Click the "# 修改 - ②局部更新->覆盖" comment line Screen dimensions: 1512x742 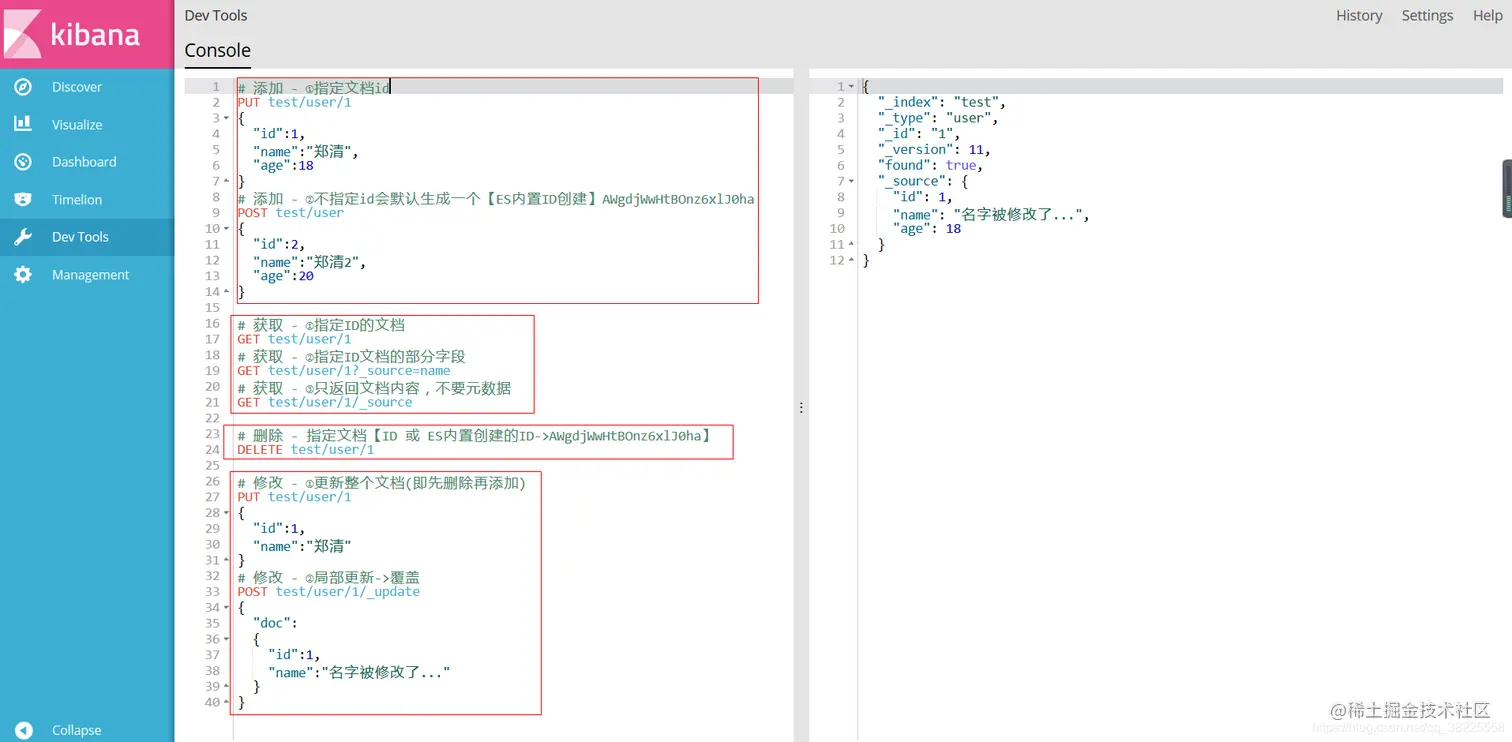tap(329, 577)
